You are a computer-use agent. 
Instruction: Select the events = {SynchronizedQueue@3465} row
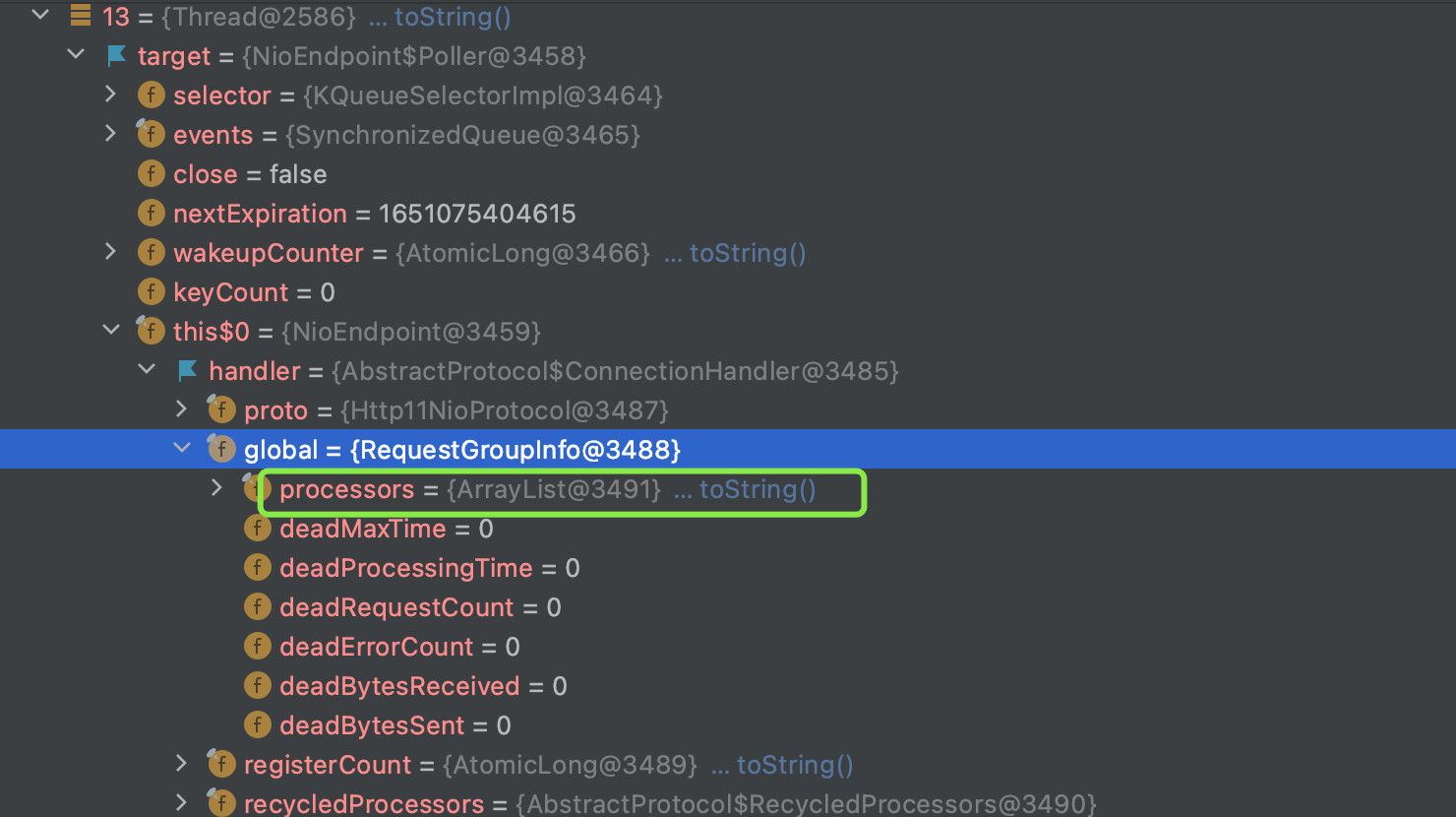click(728, 135)
